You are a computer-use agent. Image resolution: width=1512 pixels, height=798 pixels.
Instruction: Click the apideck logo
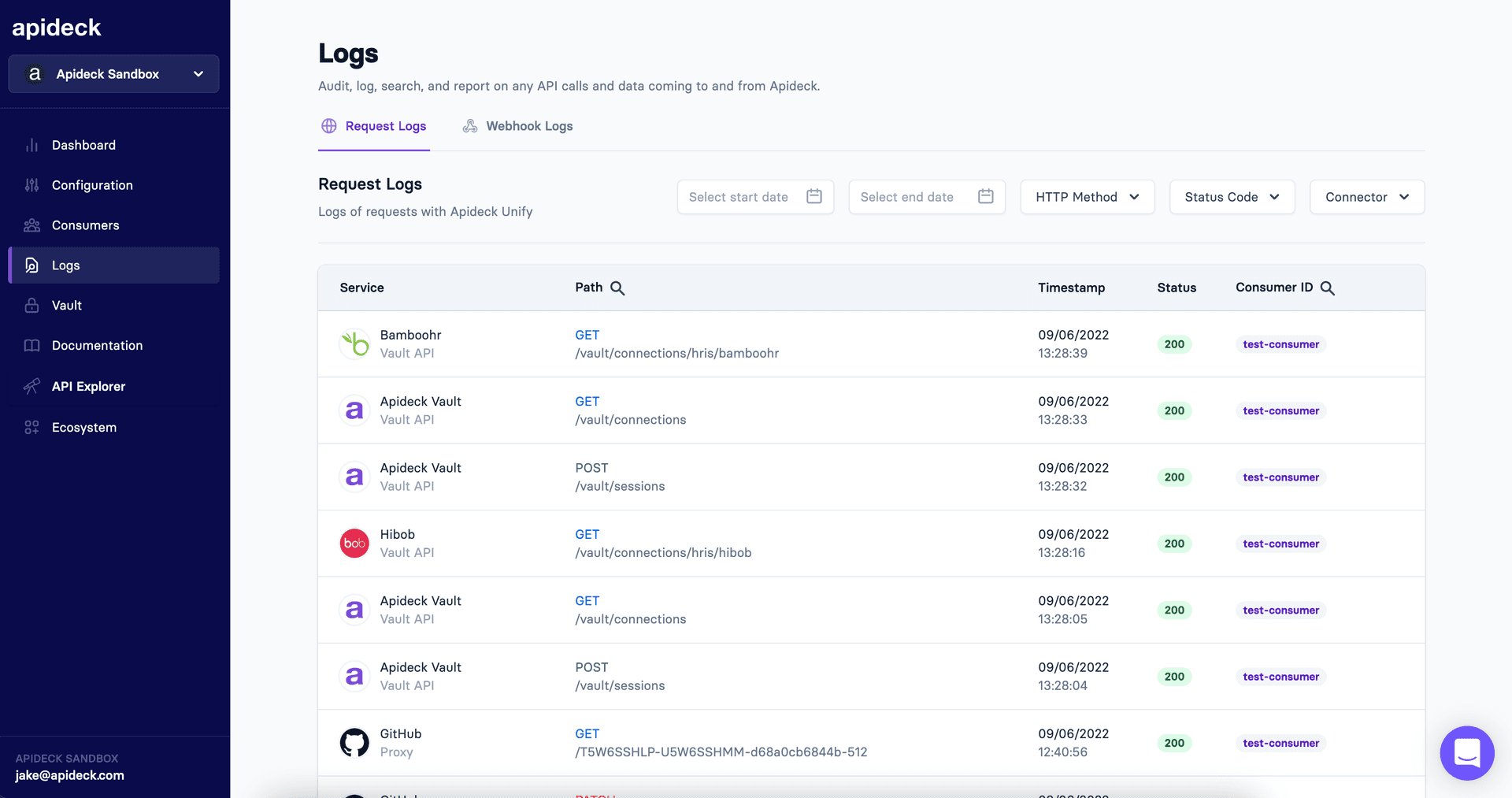click(x=57, y=28)
